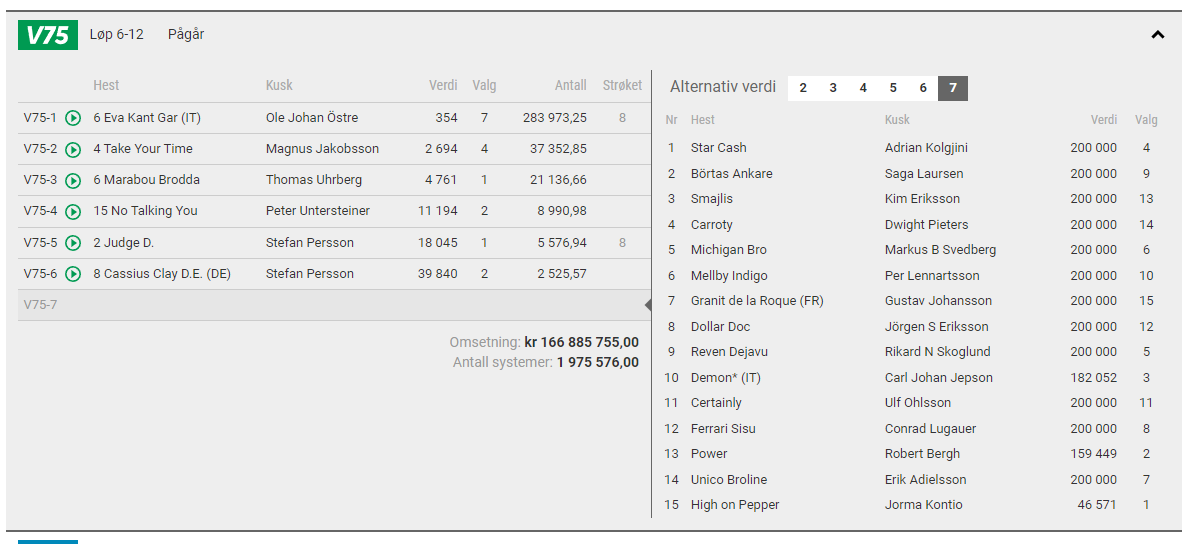Image resolution: width=1188 pixels, height=544 pixels.
Task: Open V75-4 race video icon
Action: (x=73, y=211)
